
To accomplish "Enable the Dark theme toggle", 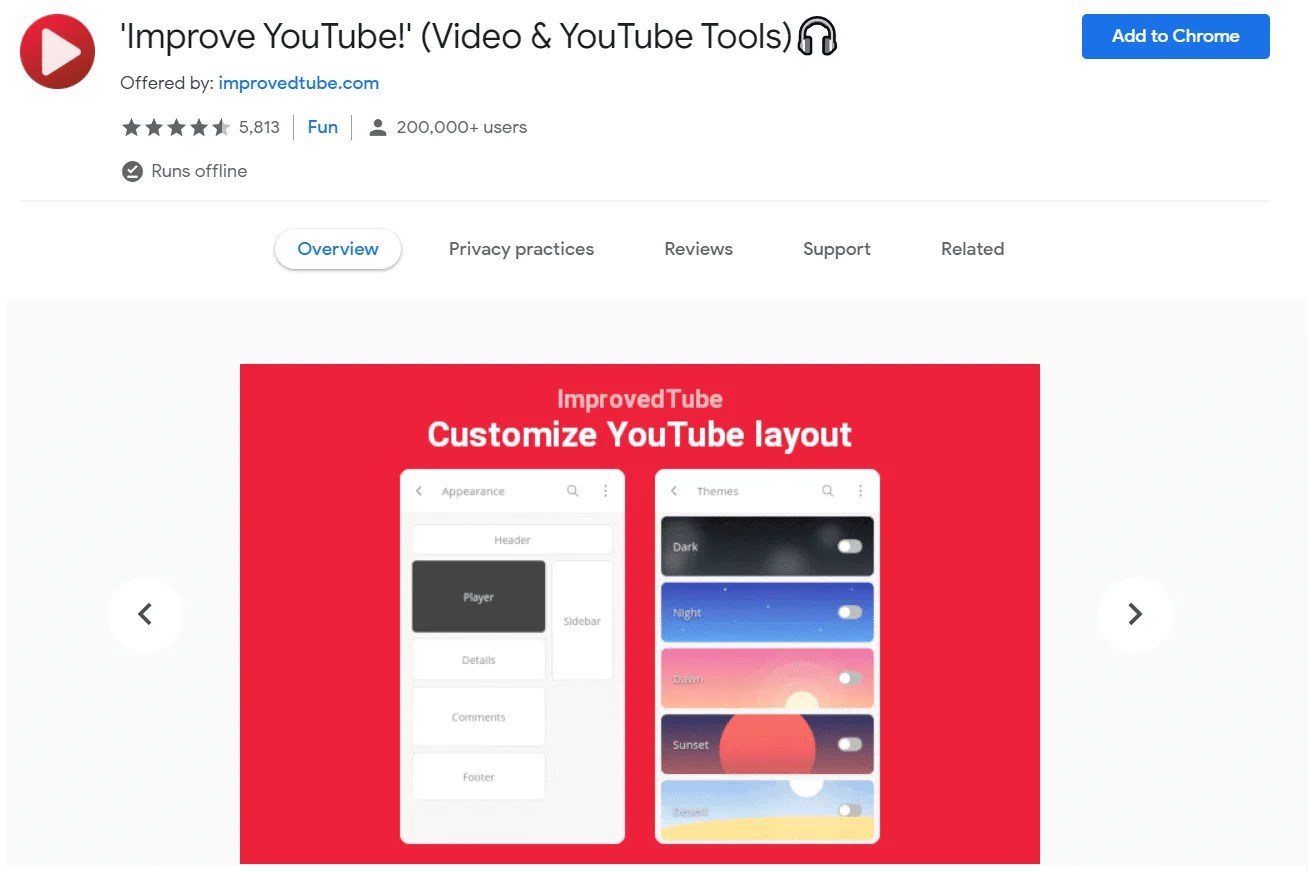I will coord(850,546).
